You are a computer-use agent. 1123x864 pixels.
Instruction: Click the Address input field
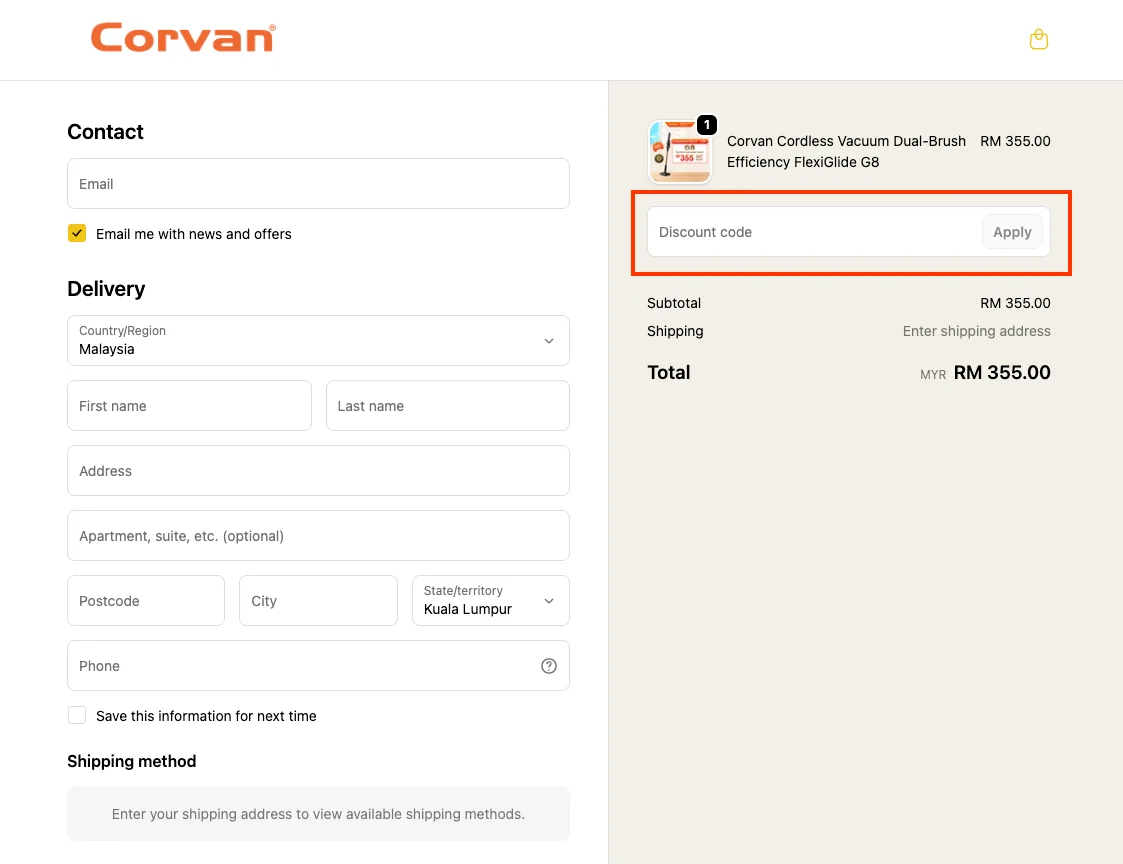tap(318, 471)
